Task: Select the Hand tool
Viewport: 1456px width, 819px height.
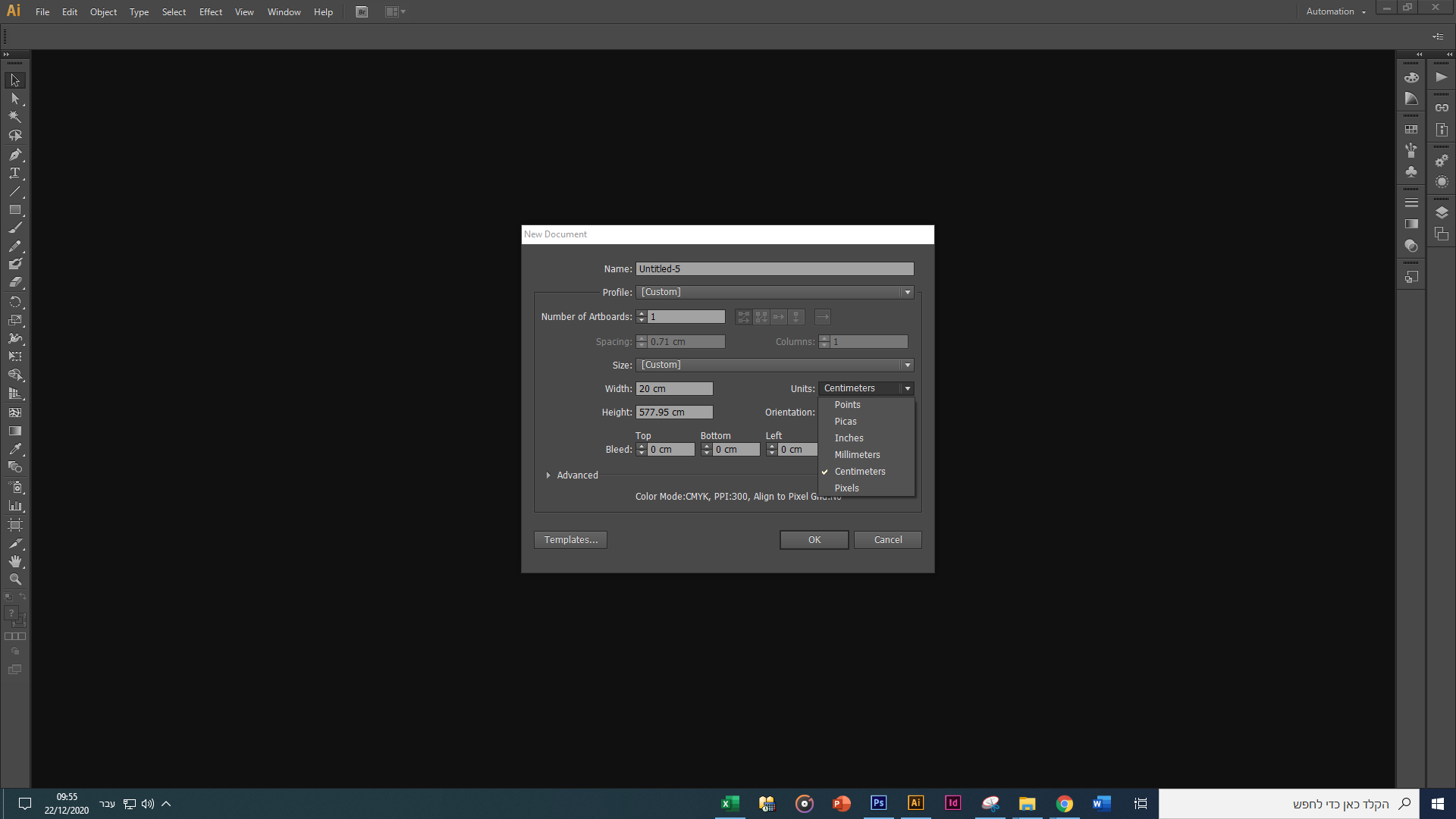Action: (x=14, y=561)
